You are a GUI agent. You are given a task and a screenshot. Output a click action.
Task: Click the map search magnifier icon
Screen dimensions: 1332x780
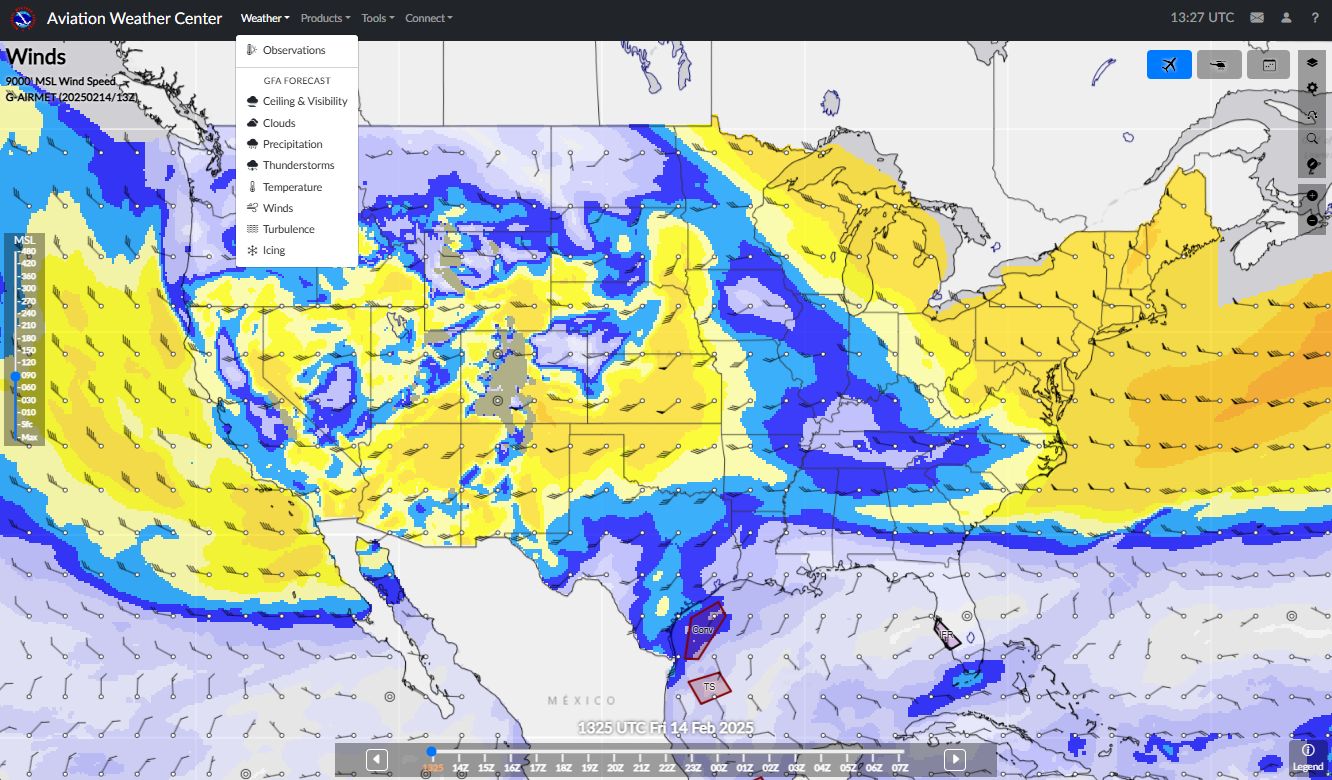pyautogui.click(x=1312, y=139)
